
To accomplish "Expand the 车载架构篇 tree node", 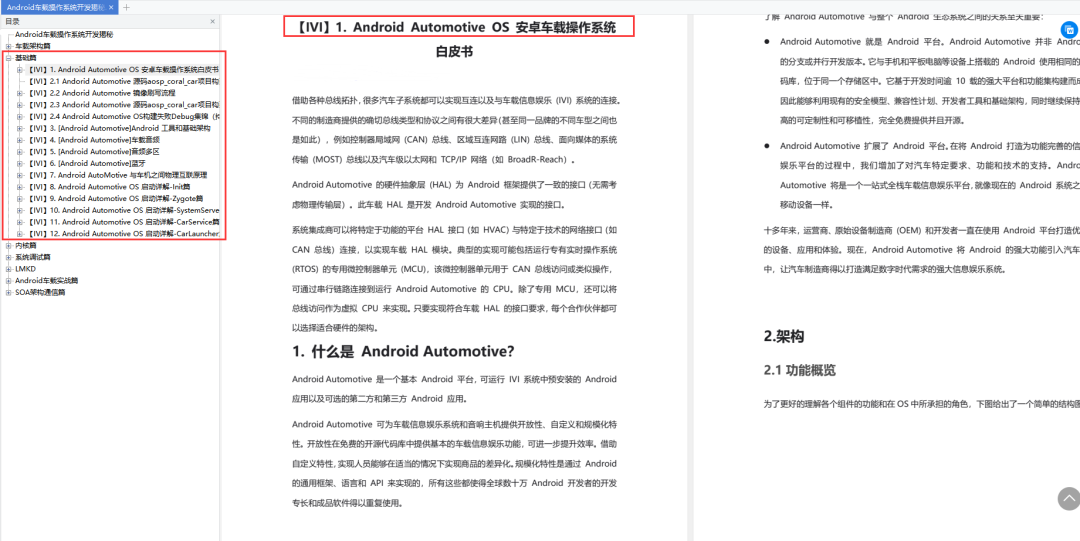I will [8, 45].
